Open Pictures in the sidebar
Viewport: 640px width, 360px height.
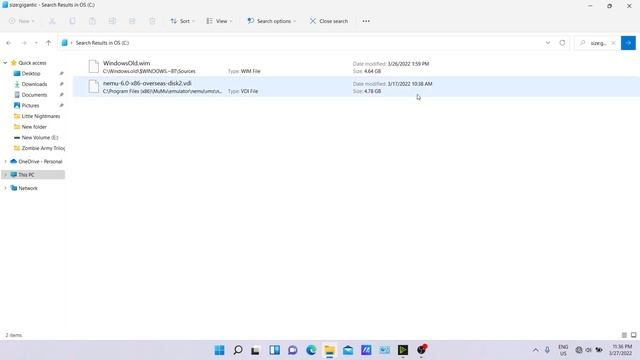click(x=30, y=105)
